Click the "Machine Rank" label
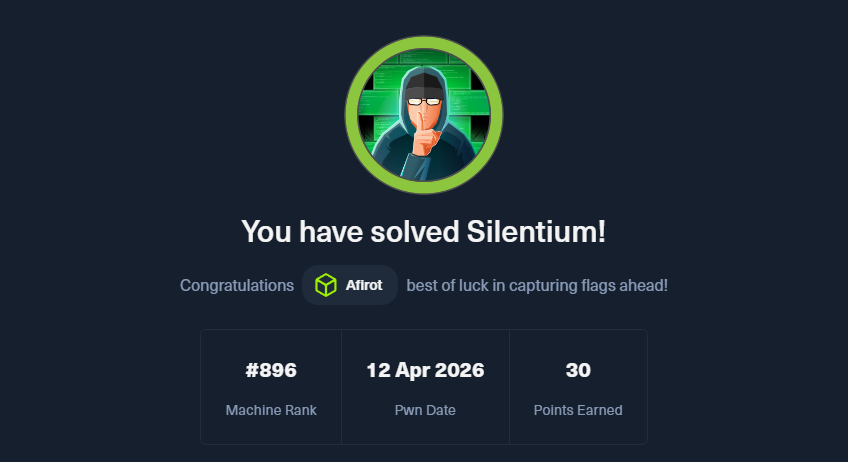The height and width of the screenshot is (462, 848). coord(271,410)
